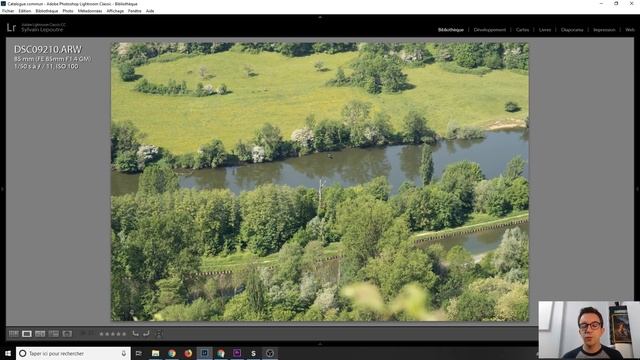This screenshot has height=360, width=640.
Task: Open People view icon in toolbar
Action: pyautogui.click(x=67, y=334)
